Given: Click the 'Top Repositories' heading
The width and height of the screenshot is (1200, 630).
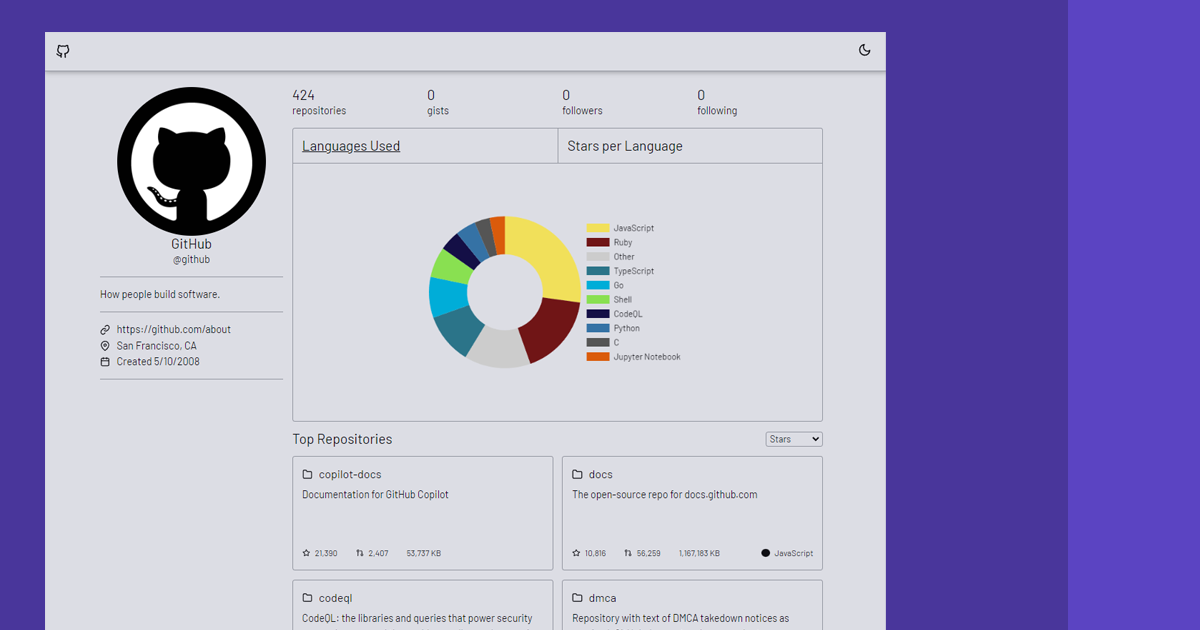Looking at the screenshot, I should [x=342, y=439].
